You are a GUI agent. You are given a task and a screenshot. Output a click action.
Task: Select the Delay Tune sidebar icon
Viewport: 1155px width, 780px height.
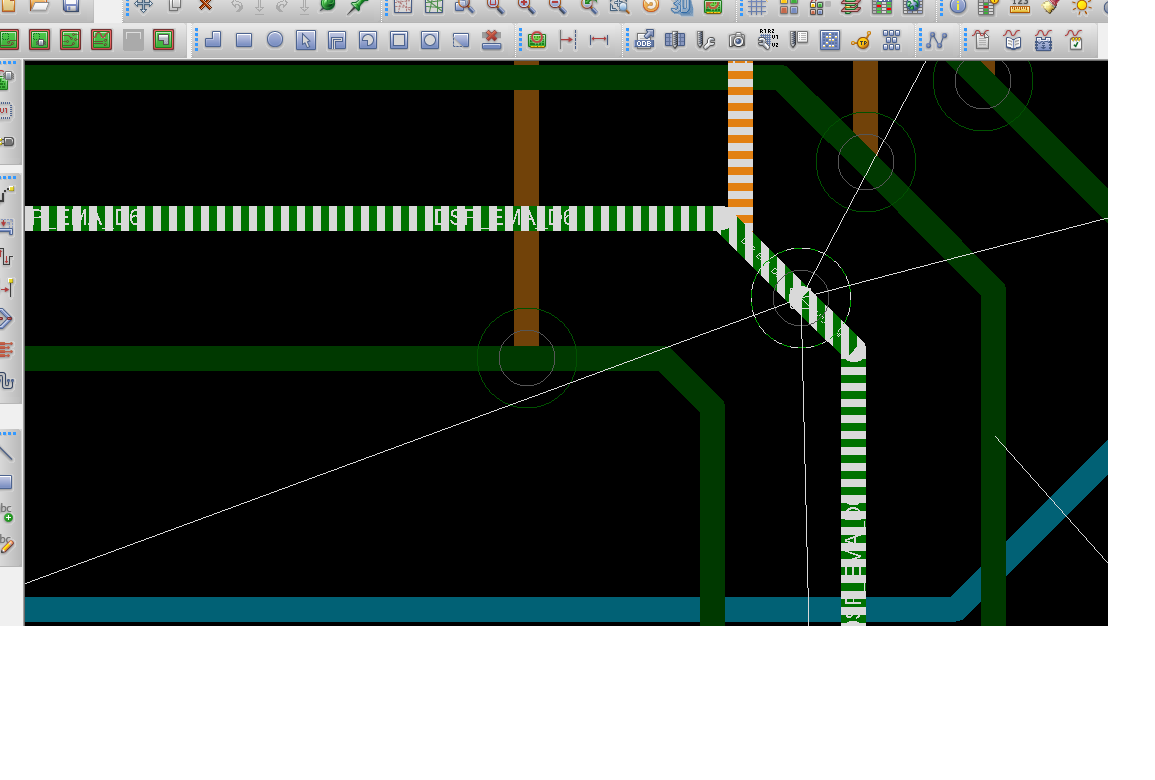[x=7, y=256]
